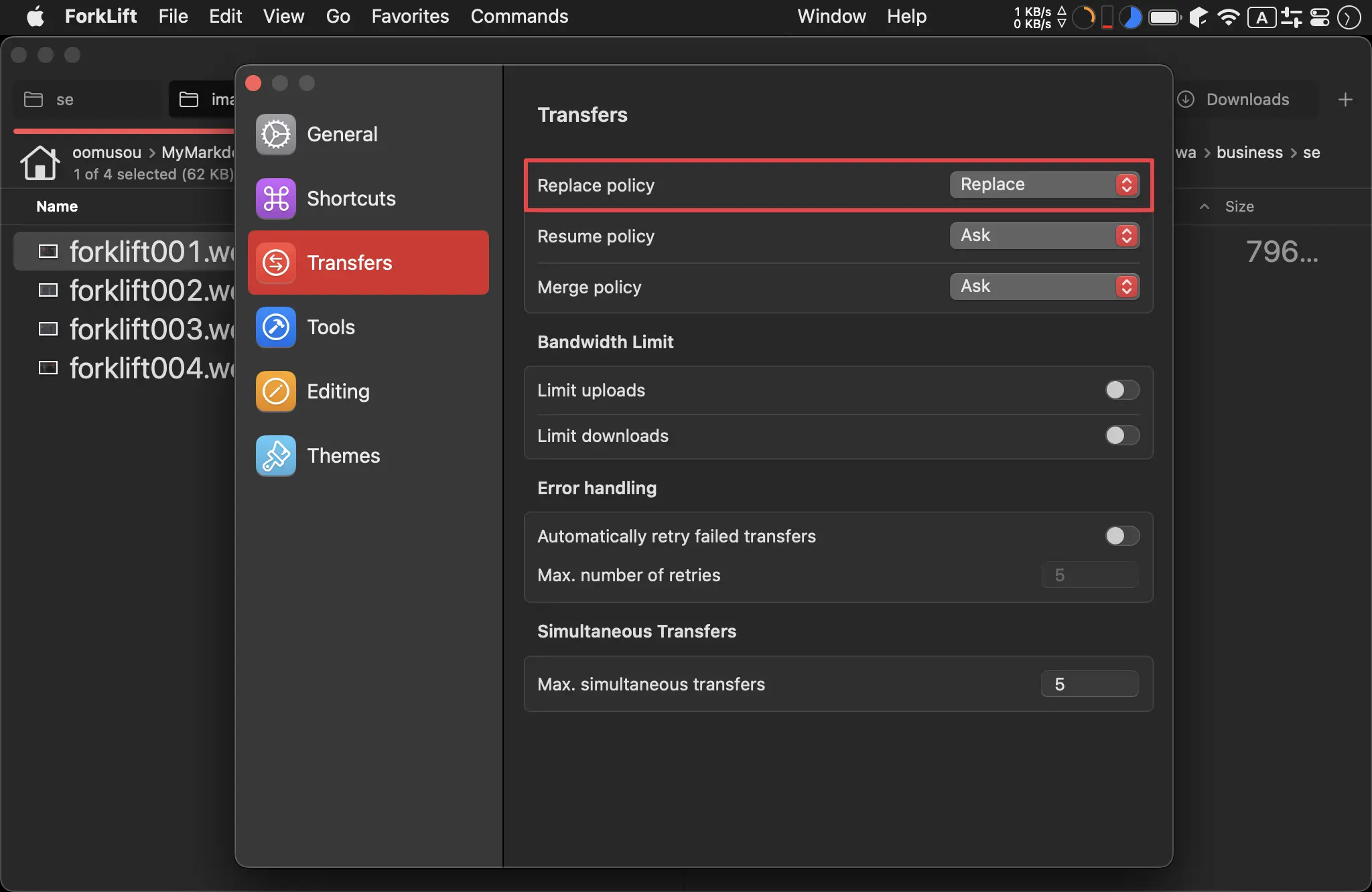The image size is (1372, 892).
Task: Open the Resume policy dropdown
Action: [1044, 235]
